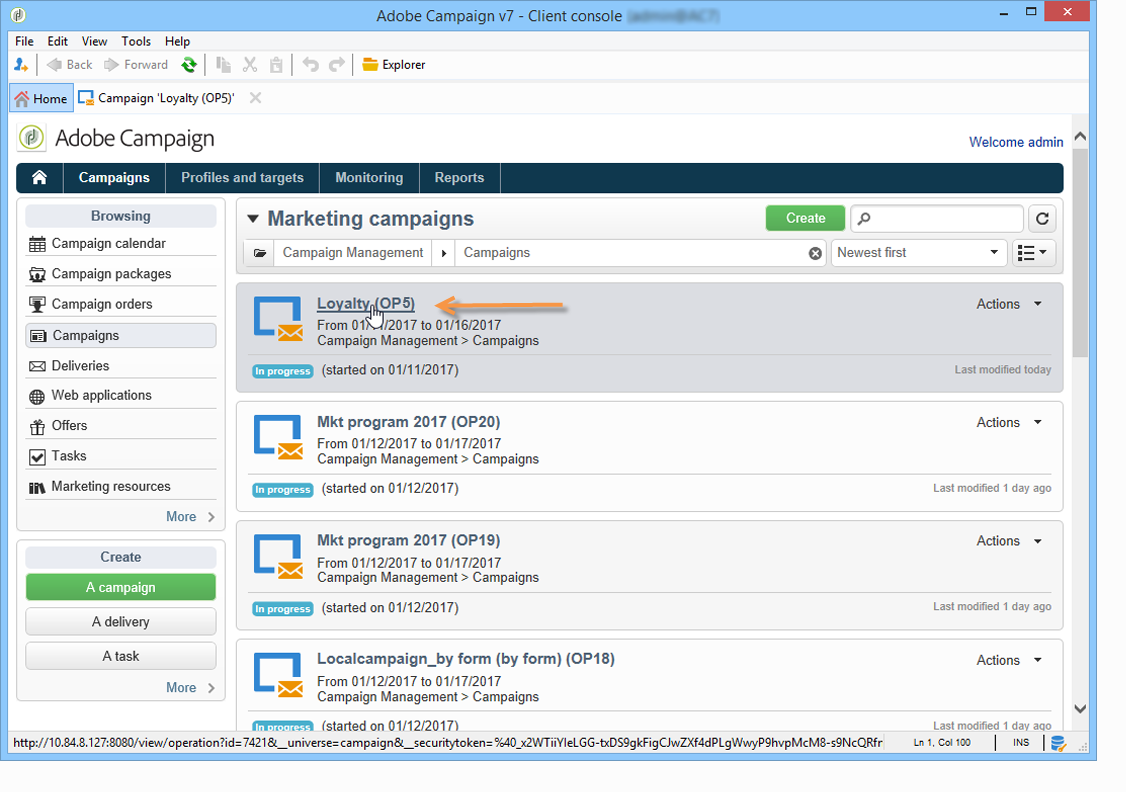The height and width of the screenshot is (792, 1126).
Task: Click the A delivery button
Action: [x=121, y=622]
